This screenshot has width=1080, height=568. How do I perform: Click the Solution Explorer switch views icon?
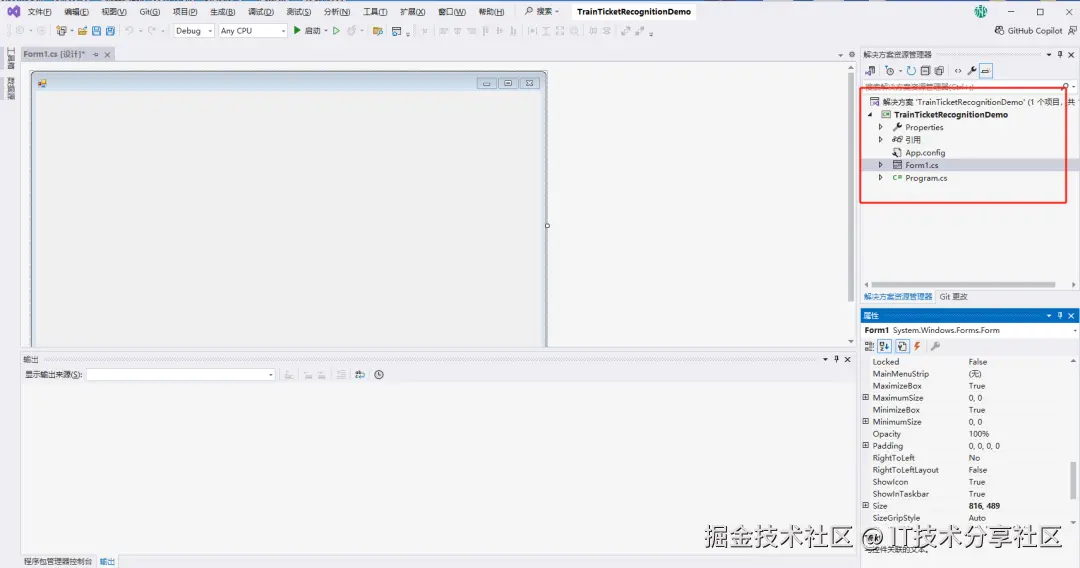[871, 70]
